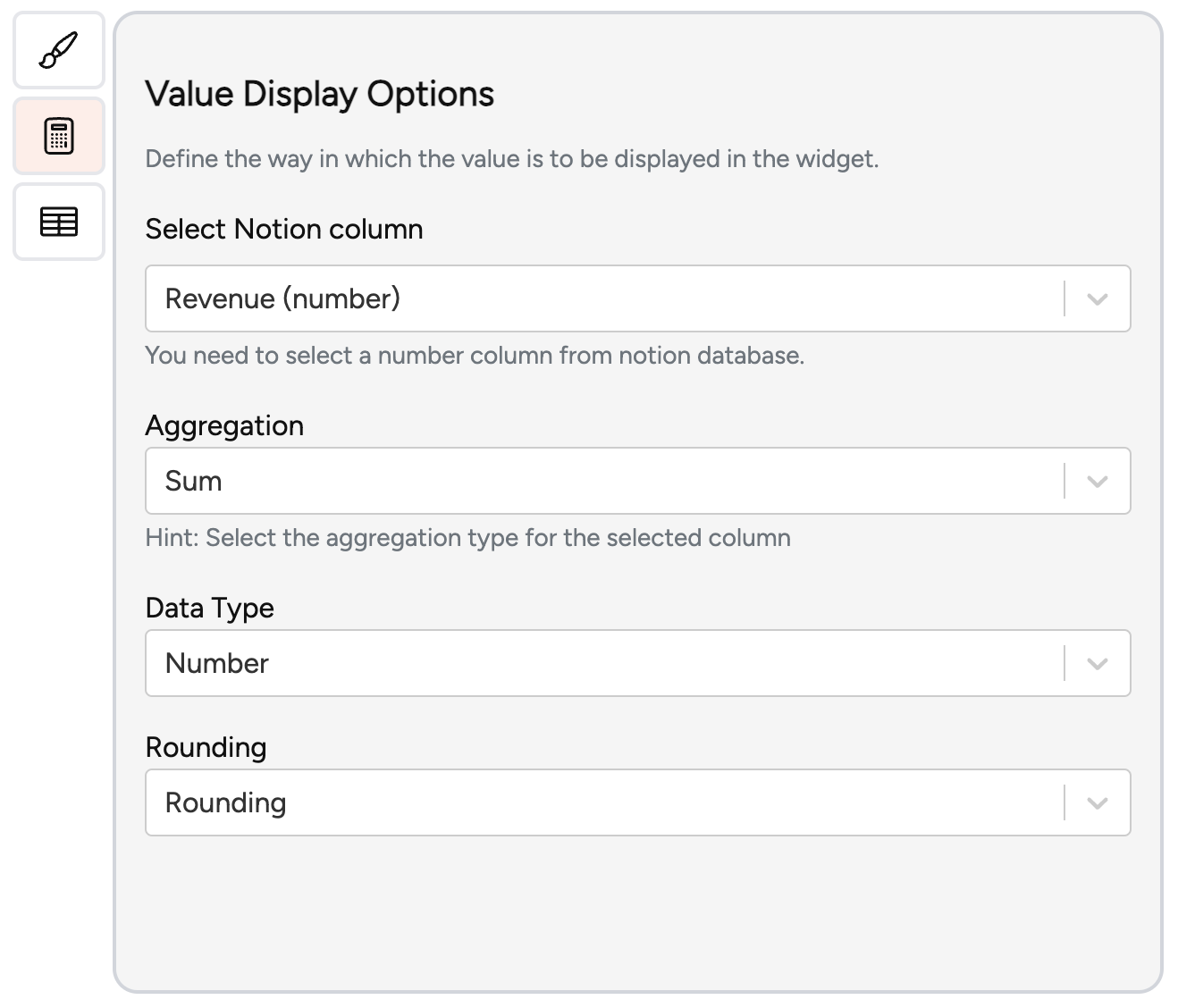Click the Aggregation label
Screen dimensions: 1178x1008
(x=224, y=426)
